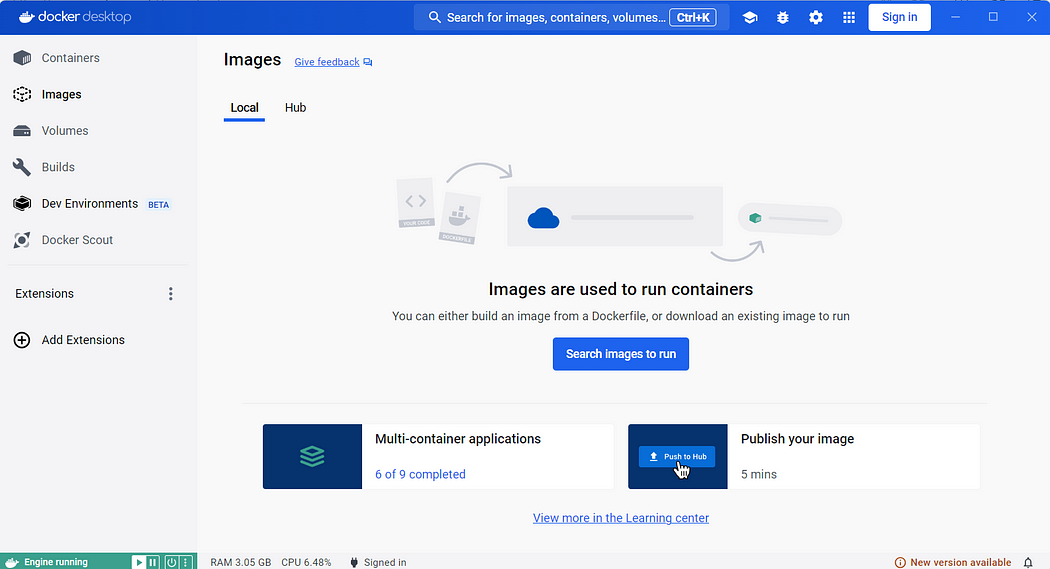Open the Docker Scout icon
The image size is (1050, 569).
pos(22,240)
